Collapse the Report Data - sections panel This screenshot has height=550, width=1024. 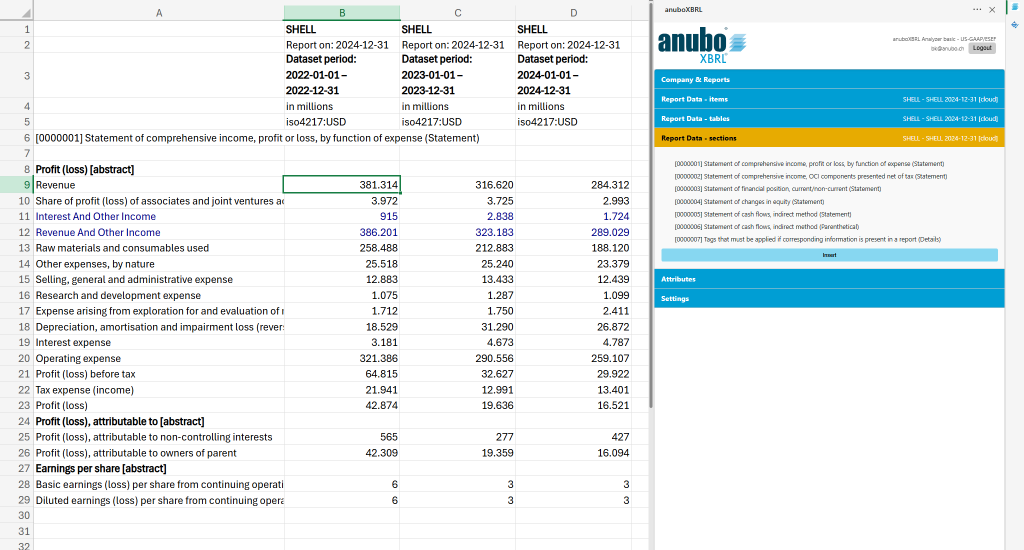[x=829, y=138]
